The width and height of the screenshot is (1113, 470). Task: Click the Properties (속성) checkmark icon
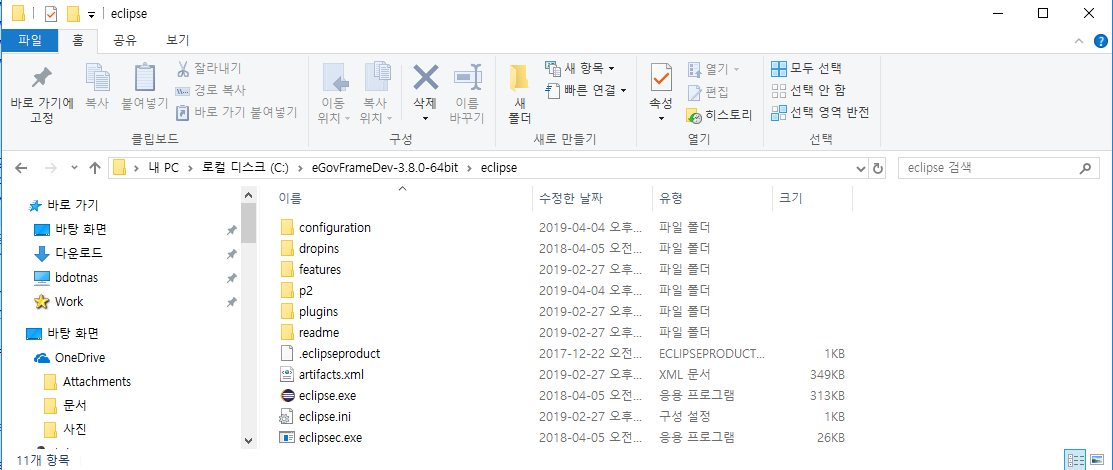(661, 76)
